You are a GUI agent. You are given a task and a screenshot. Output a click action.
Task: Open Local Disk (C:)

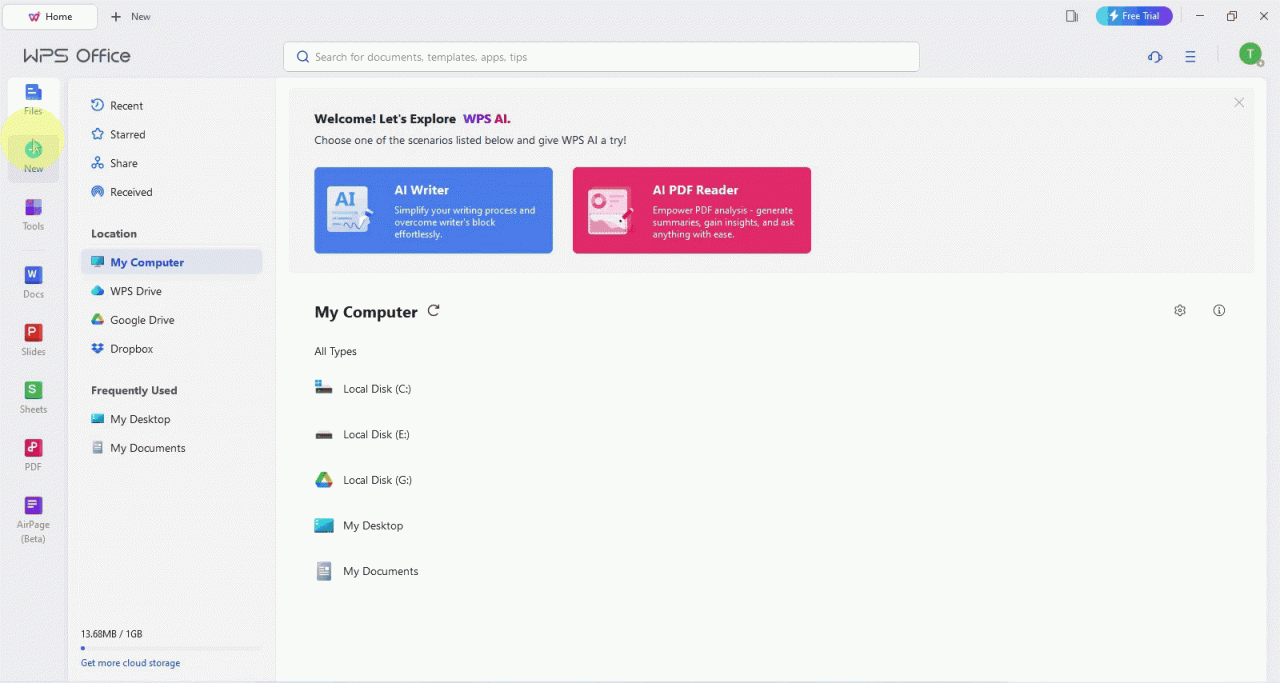[363, 388]
